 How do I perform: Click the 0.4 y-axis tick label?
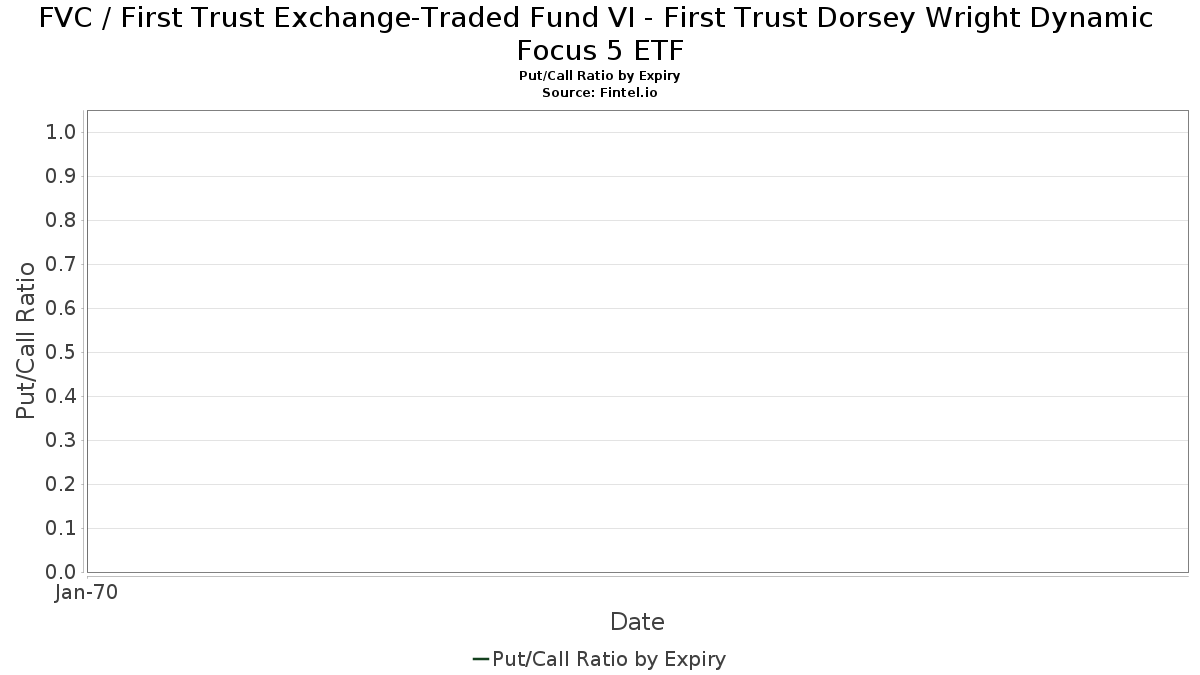(61, 396)
